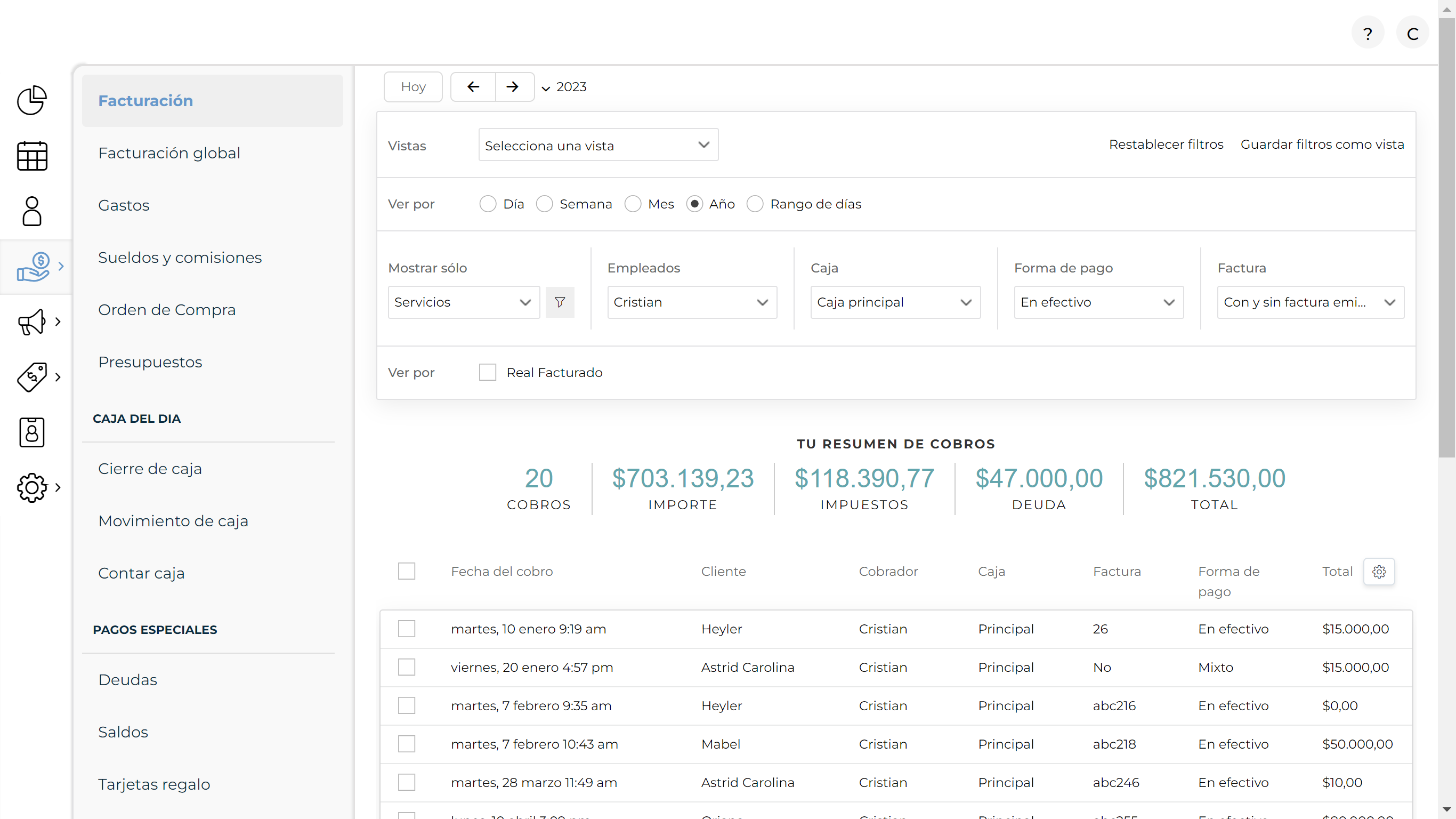Open Cierre de caja menu item
Viewport: 1456px width, 819px height.
pyautogui.click(x=150, y=469)
